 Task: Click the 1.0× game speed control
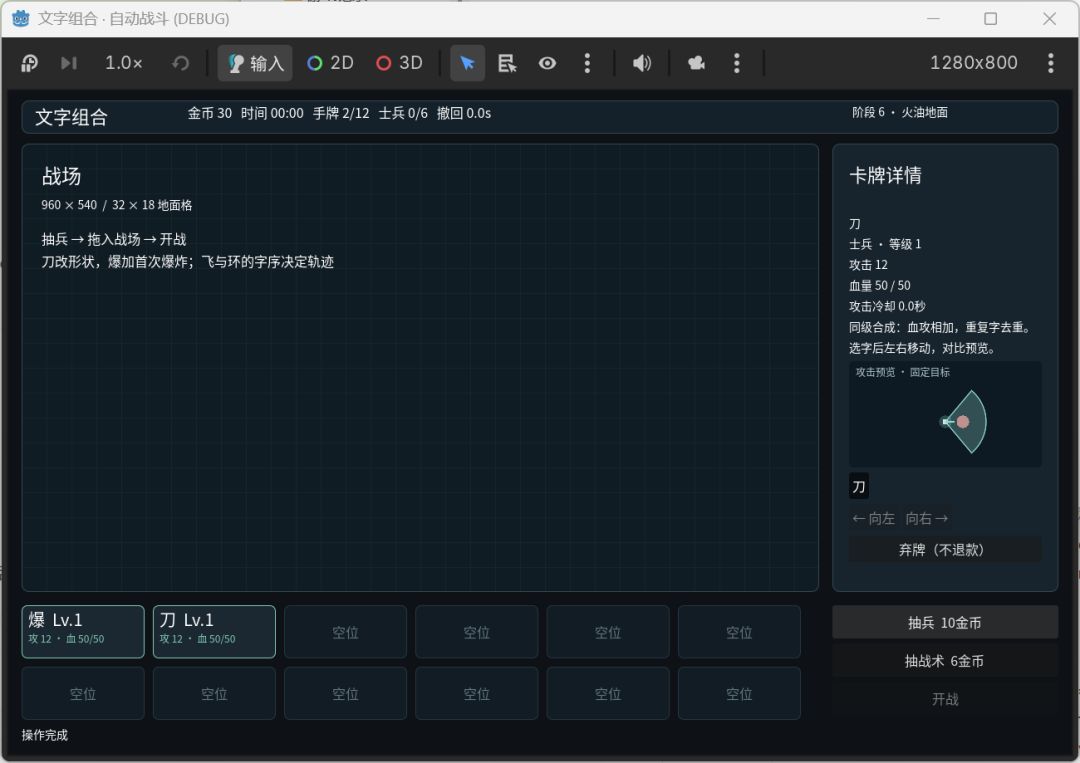(x=124, y=63)
